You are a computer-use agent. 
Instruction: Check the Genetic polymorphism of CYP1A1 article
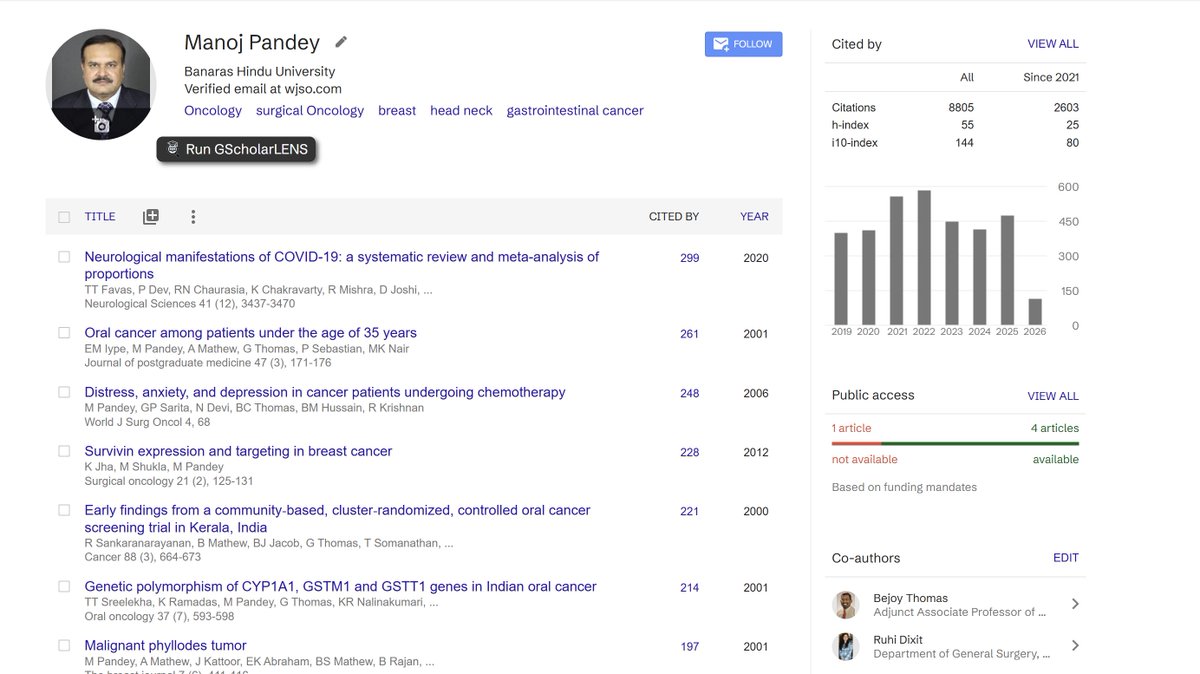[x=64, y=587]
